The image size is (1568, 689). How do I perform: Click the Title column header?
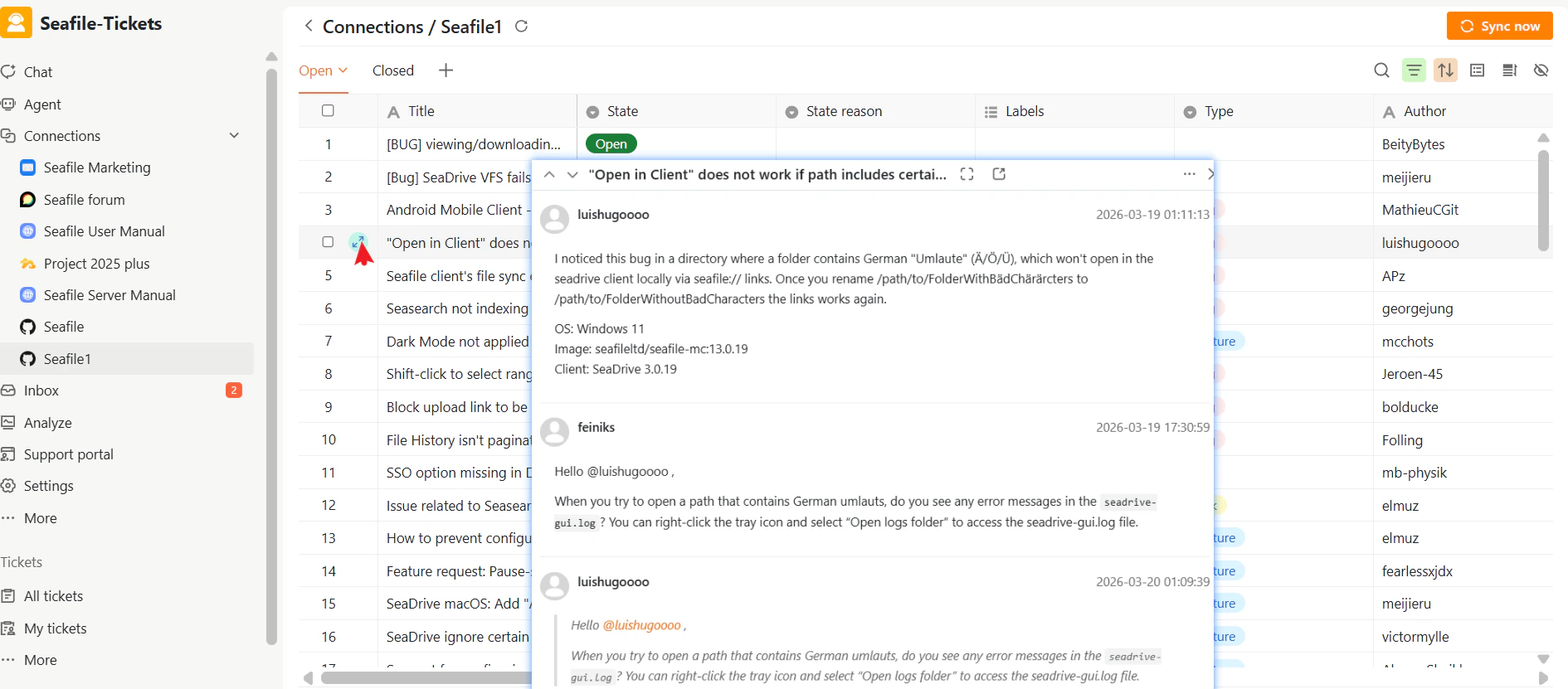coord(477,111)
